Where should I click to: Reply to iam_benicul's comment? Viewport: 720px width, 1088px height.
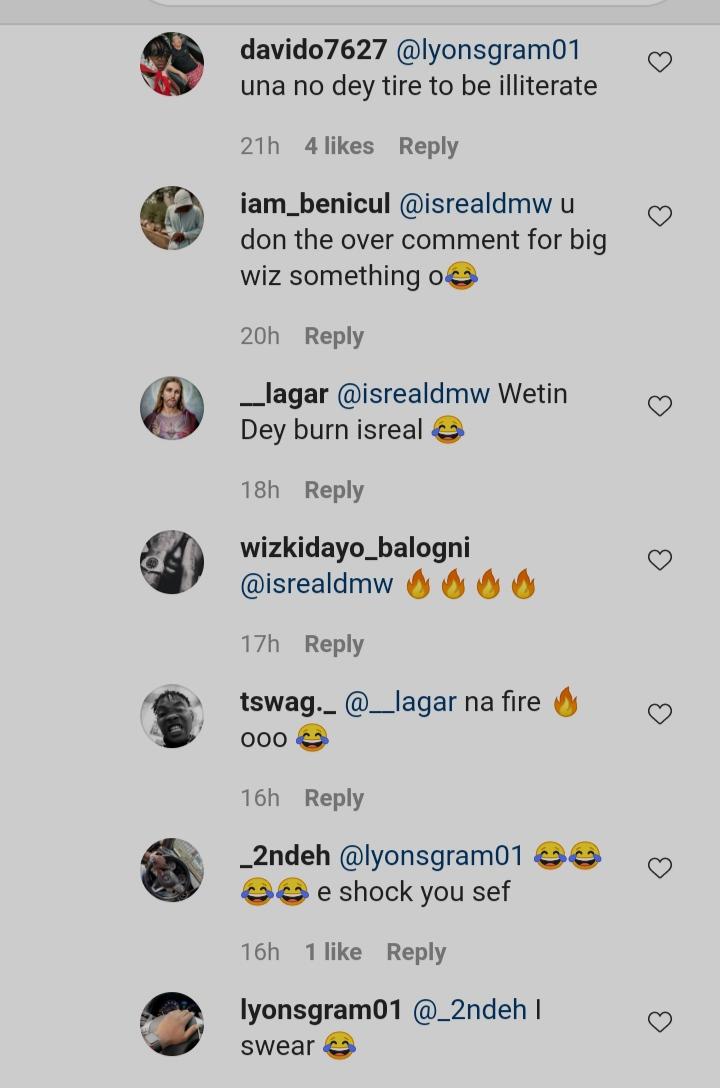[x=334, y=336]
